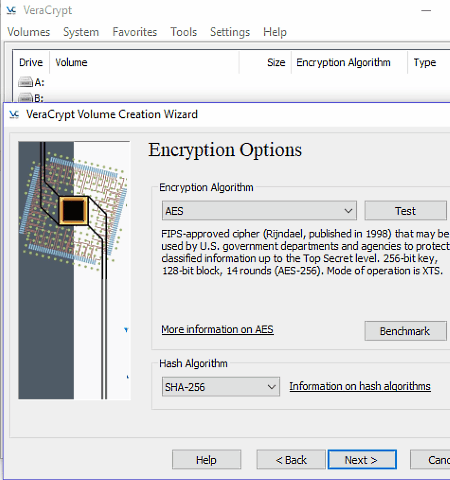This screenshot has width=450, height=480.
Task: Sort by the Size column header
Action: tap(265, 62)
